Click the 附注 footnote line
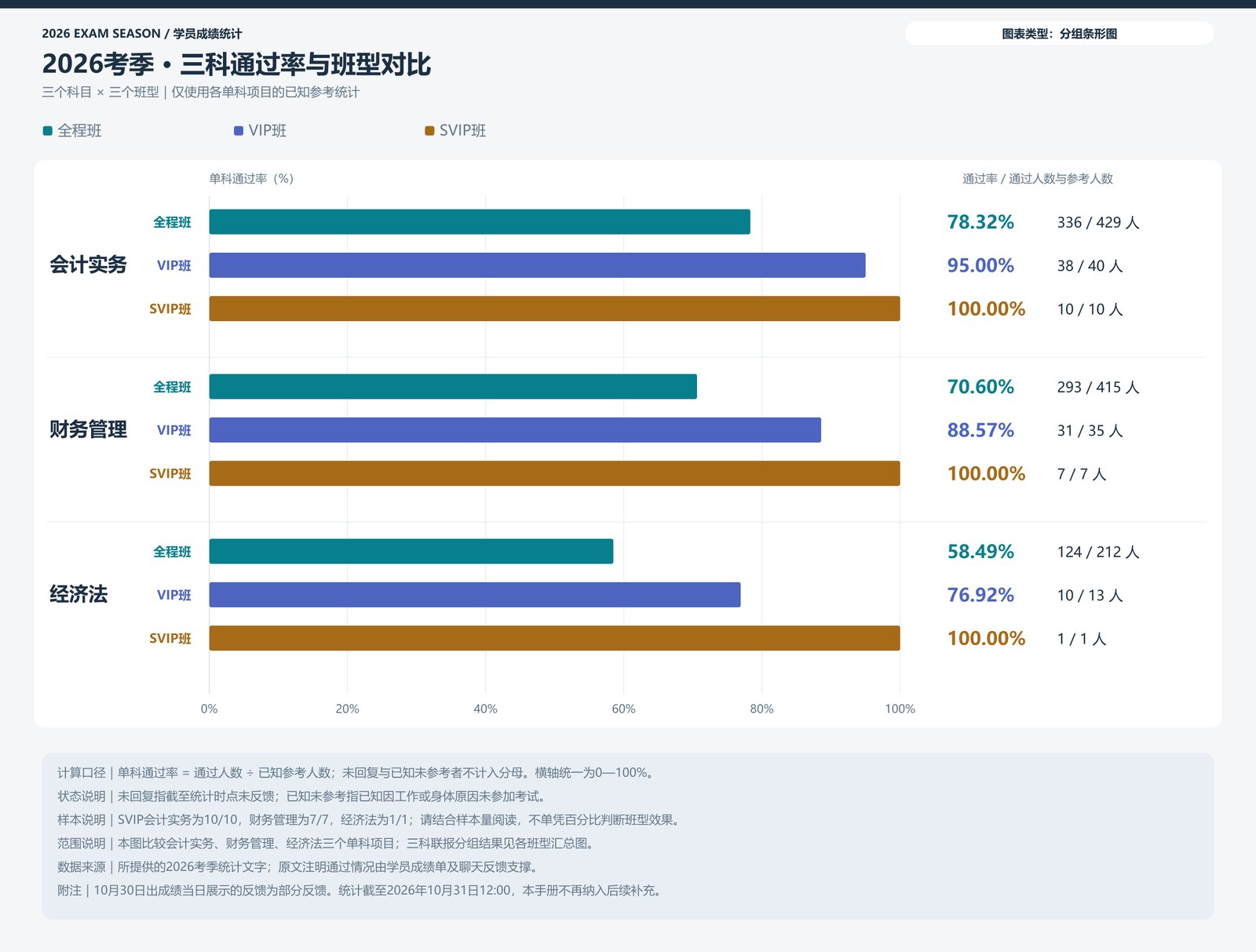 tap(362, 891)
